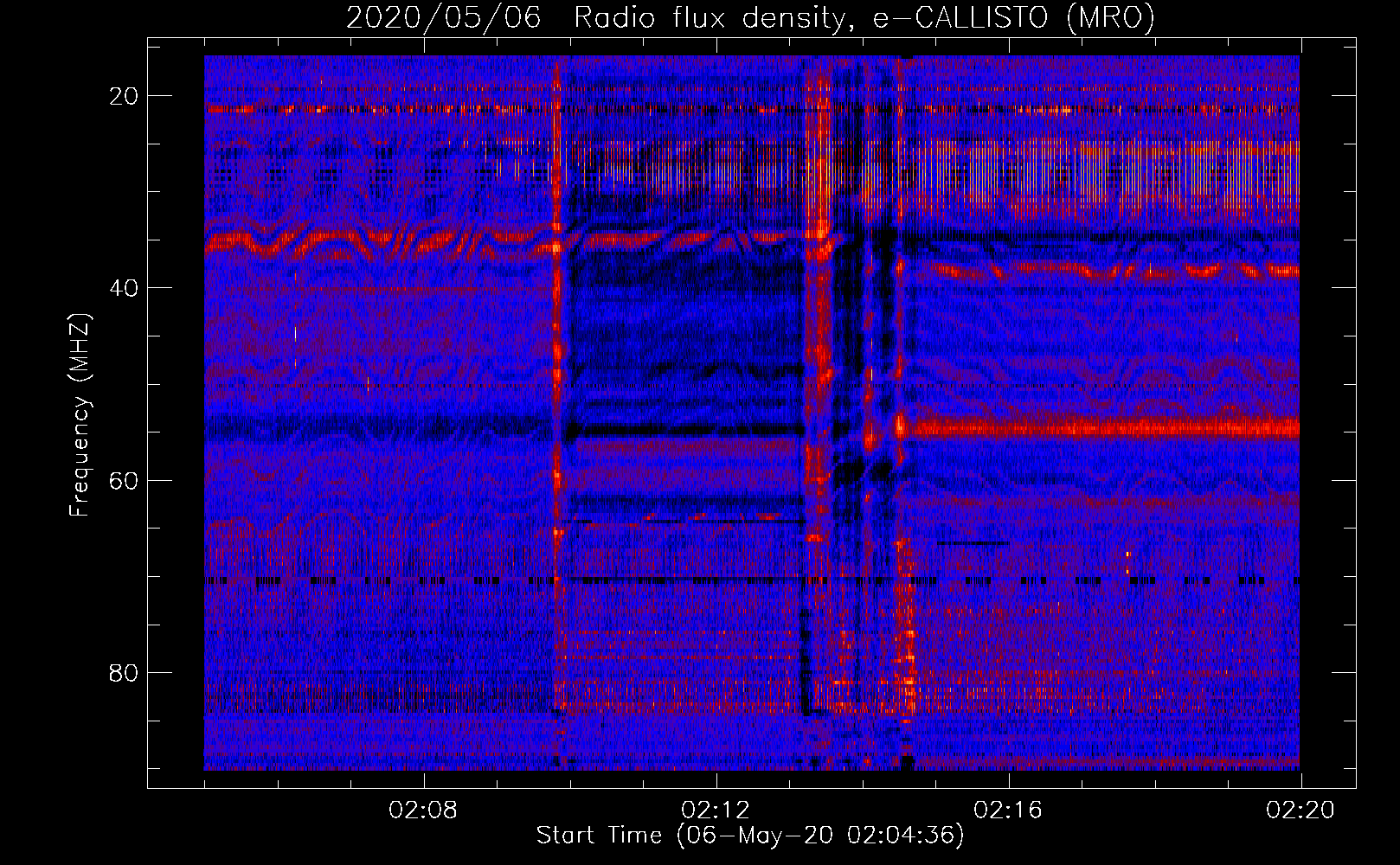Click the frequency tick label '40'

(x=125, y=288)
